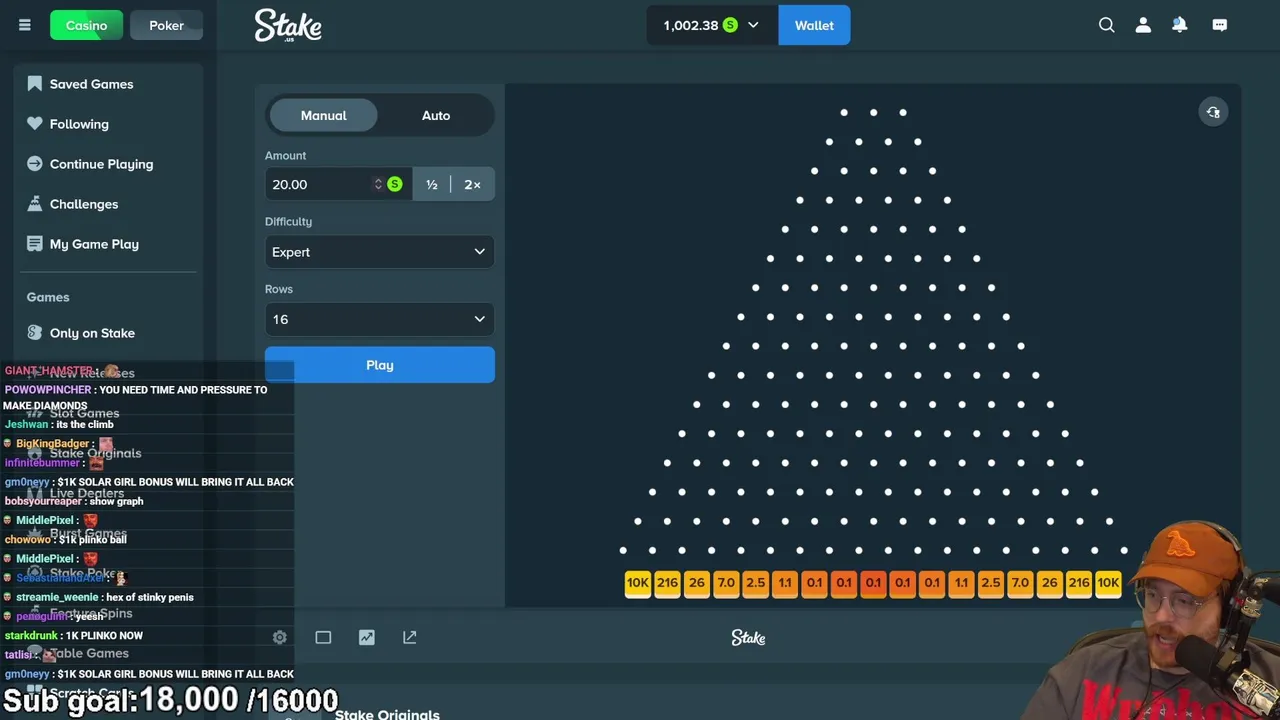Click the leftmost 10K multiplier slot
The height and width of the screenshot is (720, 1280).
[x=638, y=582]
